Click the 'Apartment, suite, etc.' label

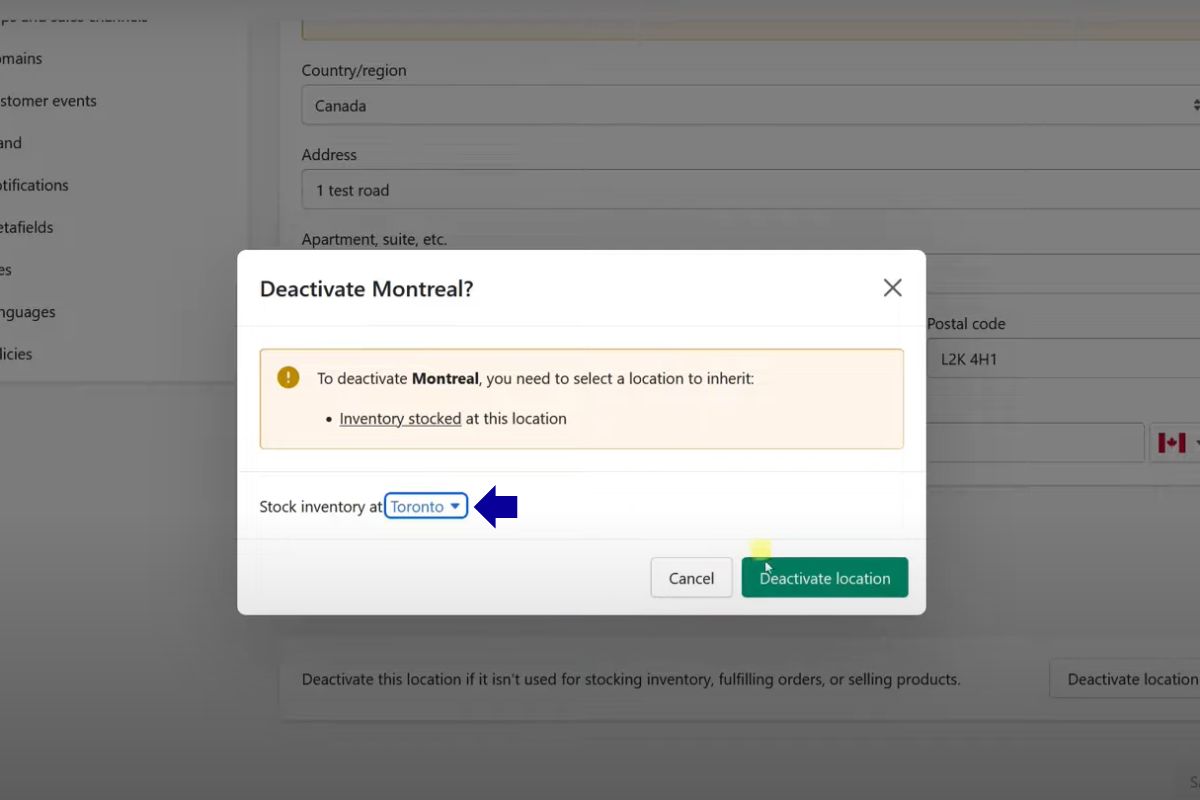tap(374, 240)
